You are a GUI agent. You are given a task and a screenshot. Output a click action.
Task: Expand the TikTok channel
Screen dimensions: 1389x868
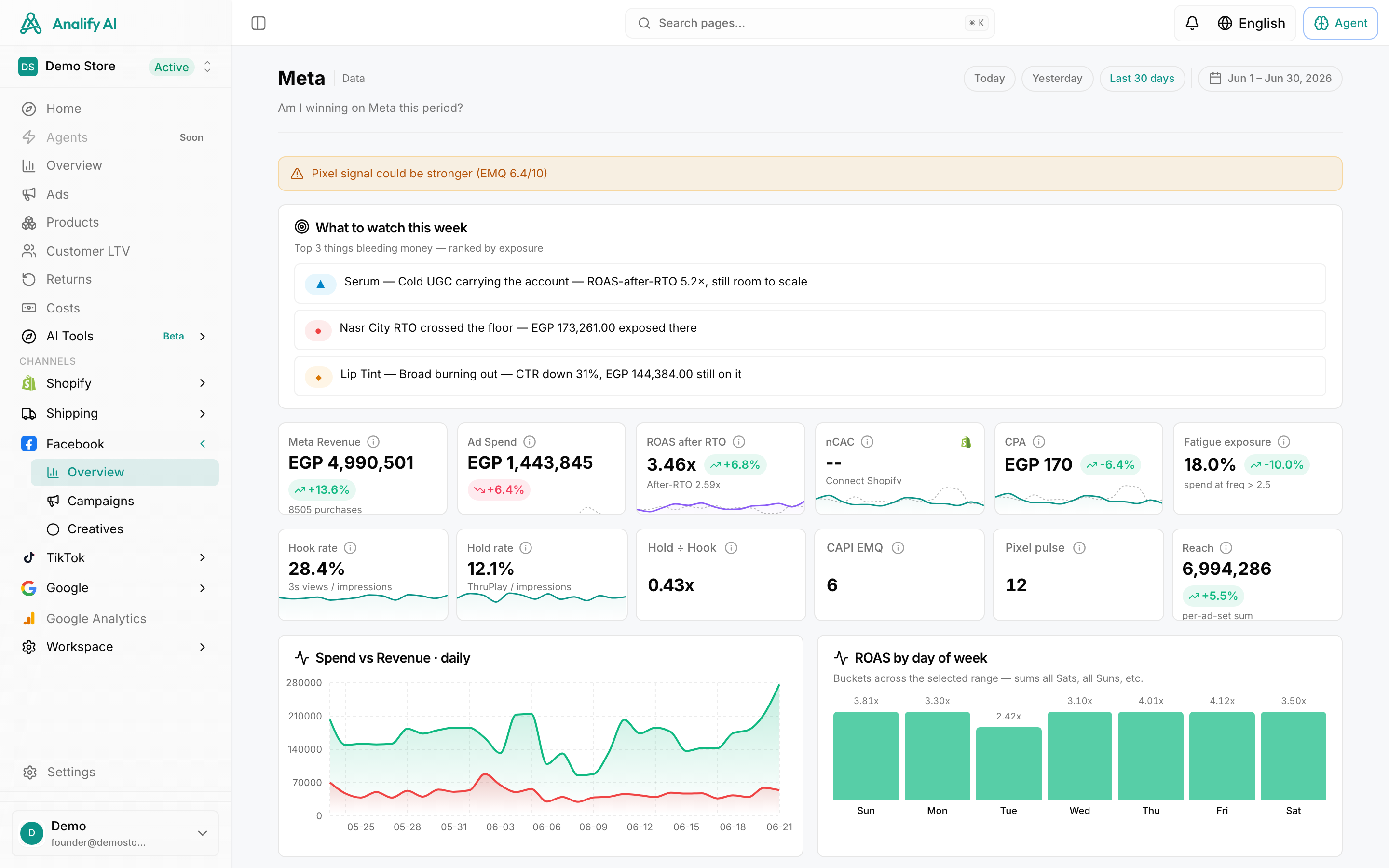(203, 557)
